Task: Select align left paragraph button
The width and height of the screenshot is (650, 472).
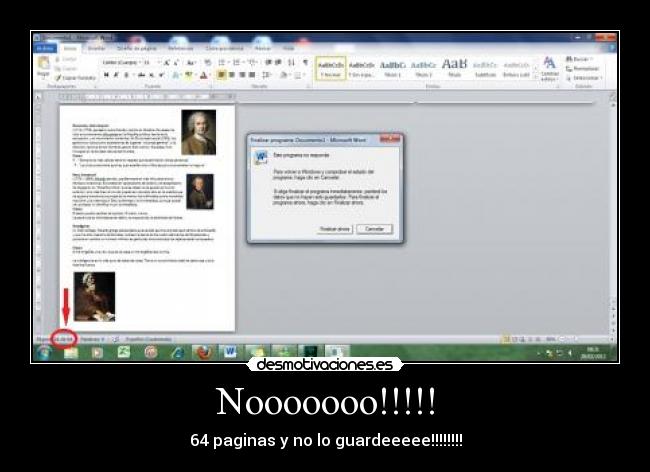Action: pyautogui.click(x=221, y=75)
